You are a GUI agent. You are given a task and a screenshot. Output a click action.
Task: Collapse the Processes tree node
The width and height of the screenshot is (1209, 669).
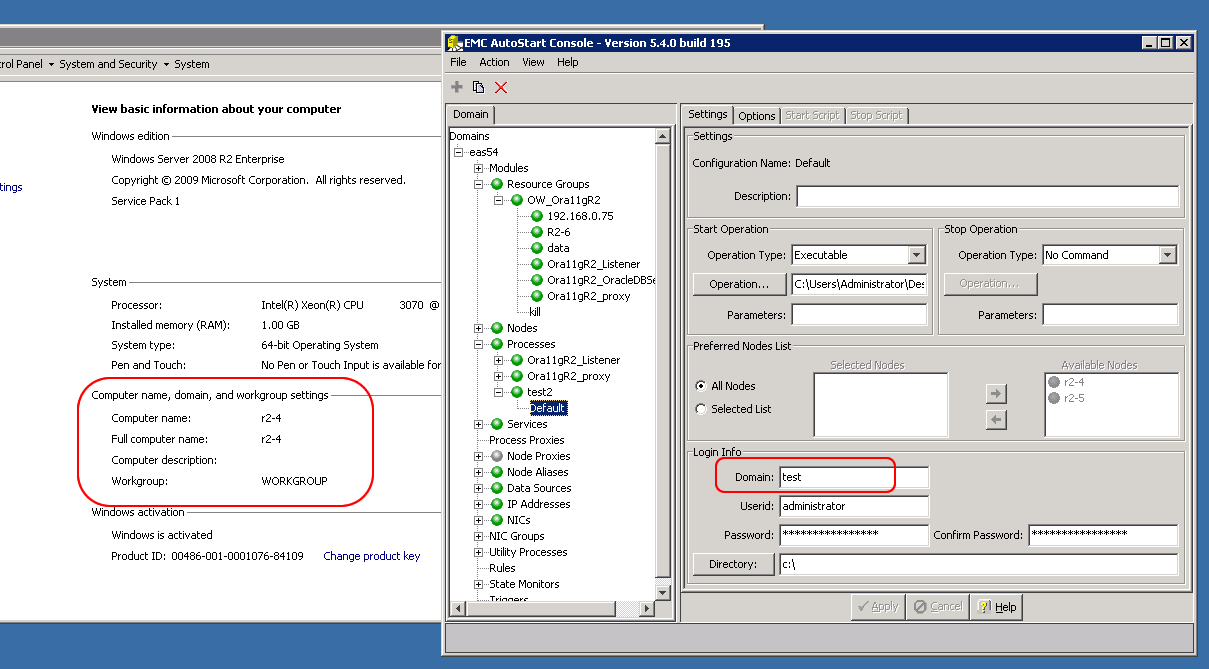pyautogui.click(x=478, y=344)
